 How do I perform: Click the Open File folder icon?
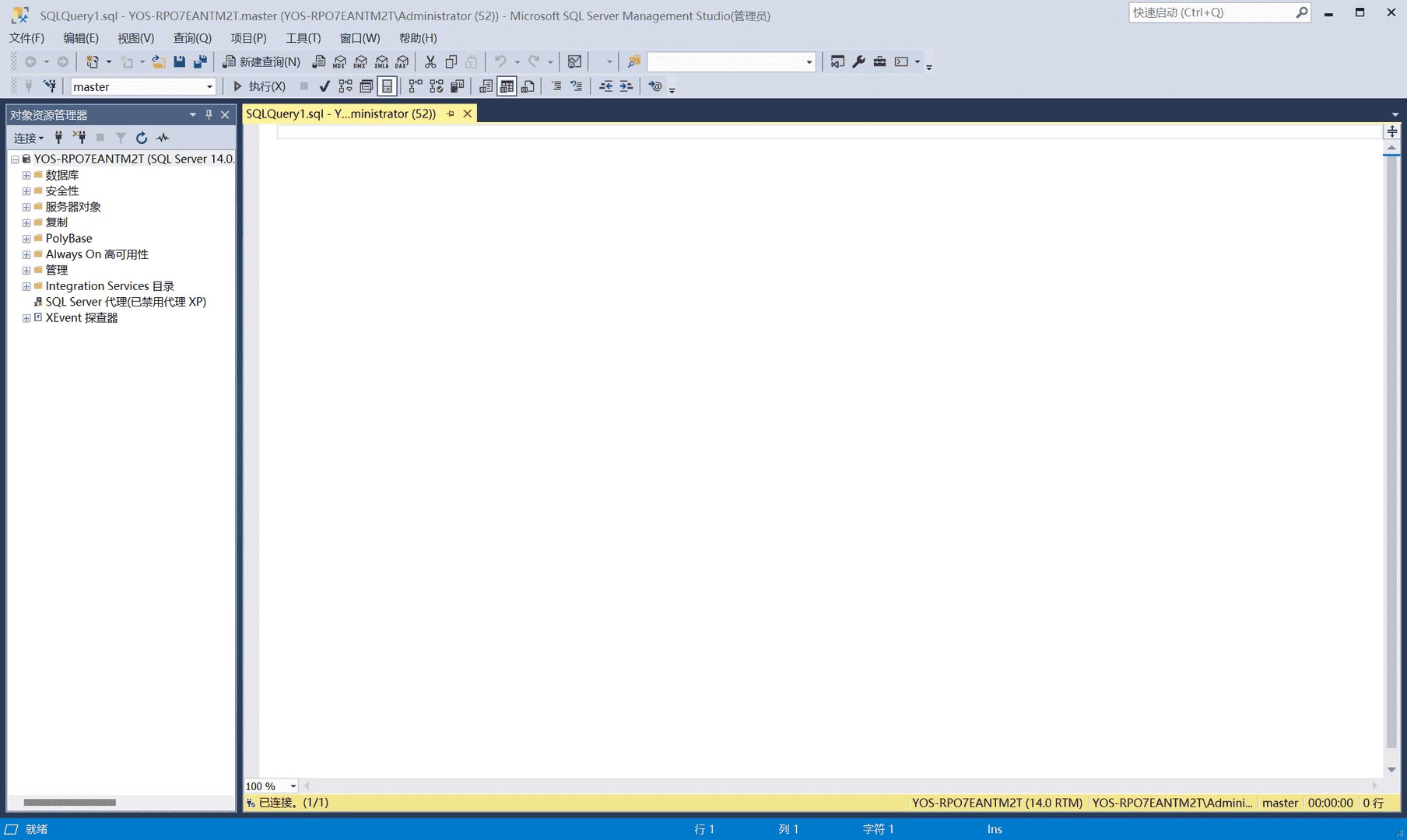158,61
